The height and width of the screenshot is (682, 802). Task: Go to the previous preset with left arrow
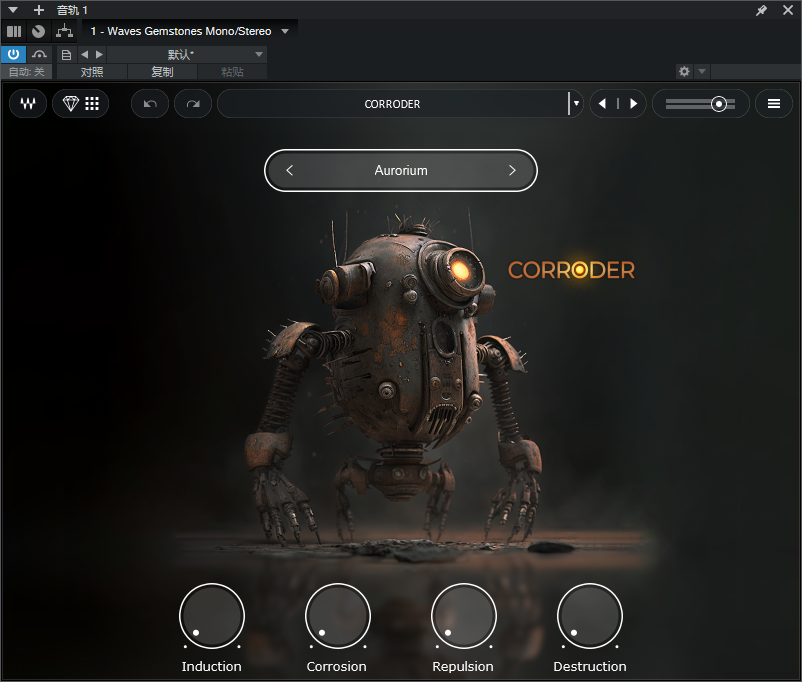[603, 104]
